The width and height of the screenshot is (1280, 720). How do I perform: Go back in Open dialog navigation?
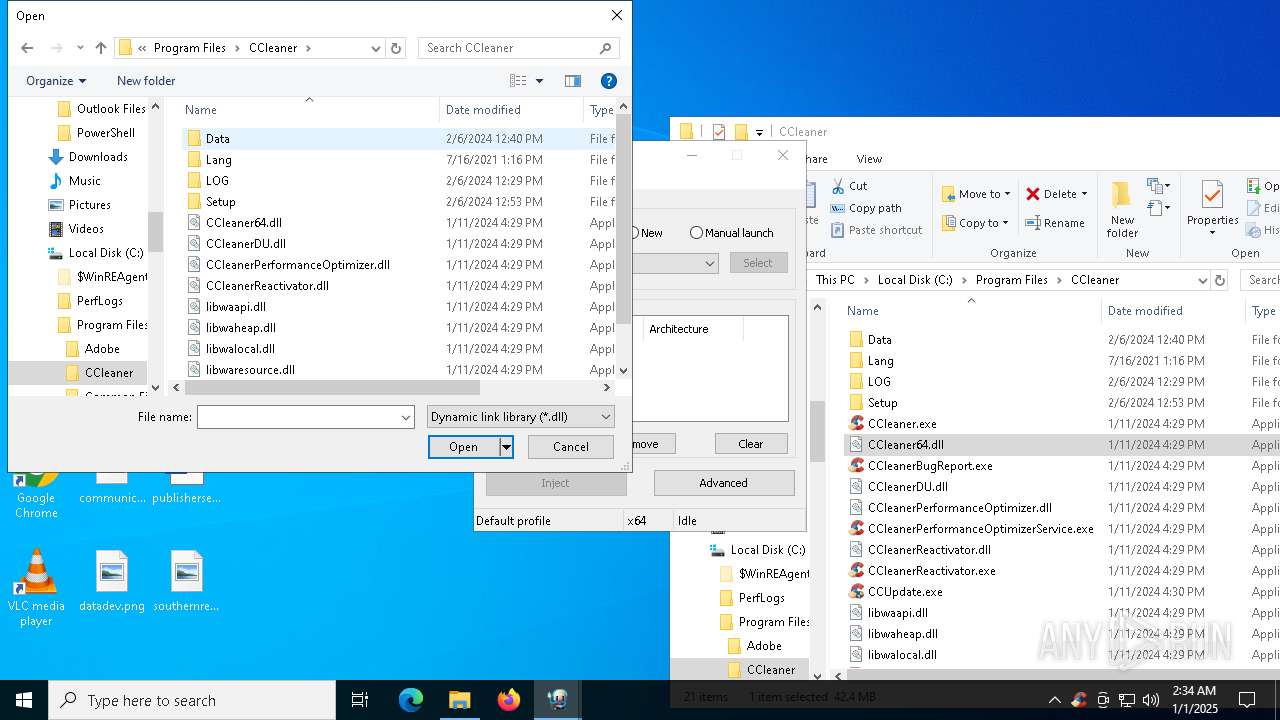coord(27,48)
